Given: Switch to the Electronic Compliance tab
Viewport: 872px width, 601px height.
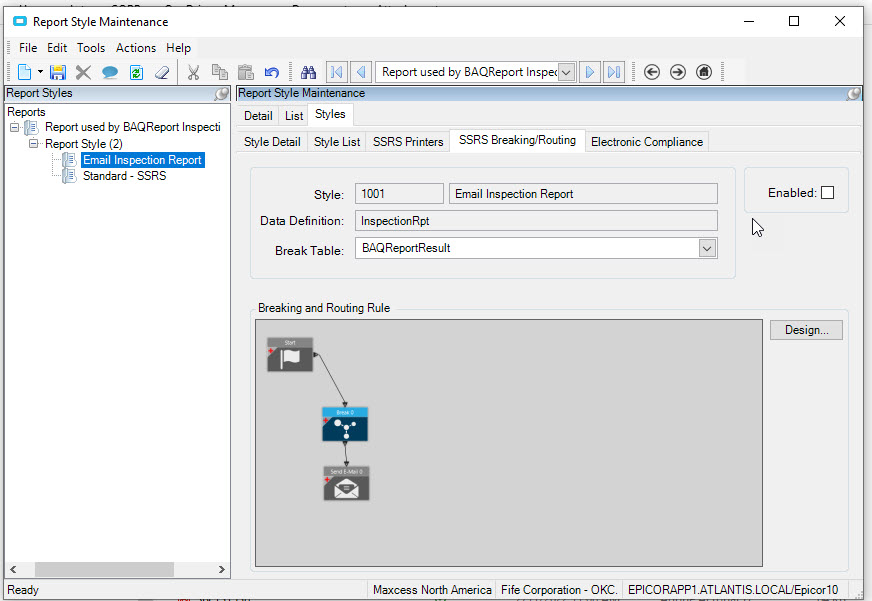Looking at the screenshot, I should click(646, 142).
